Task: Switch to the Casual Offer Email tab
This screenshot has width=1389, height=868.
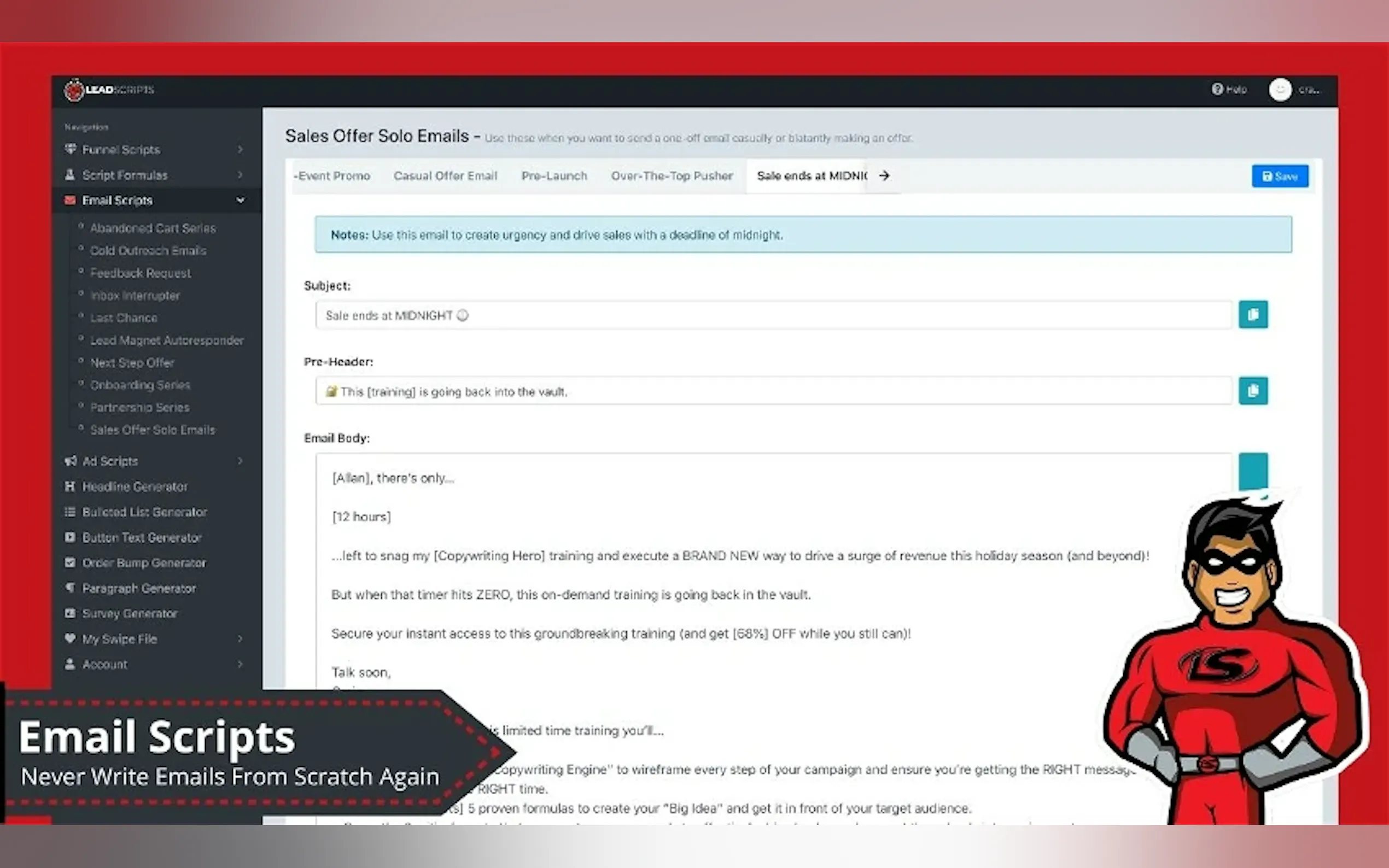Action: (445, 175)
